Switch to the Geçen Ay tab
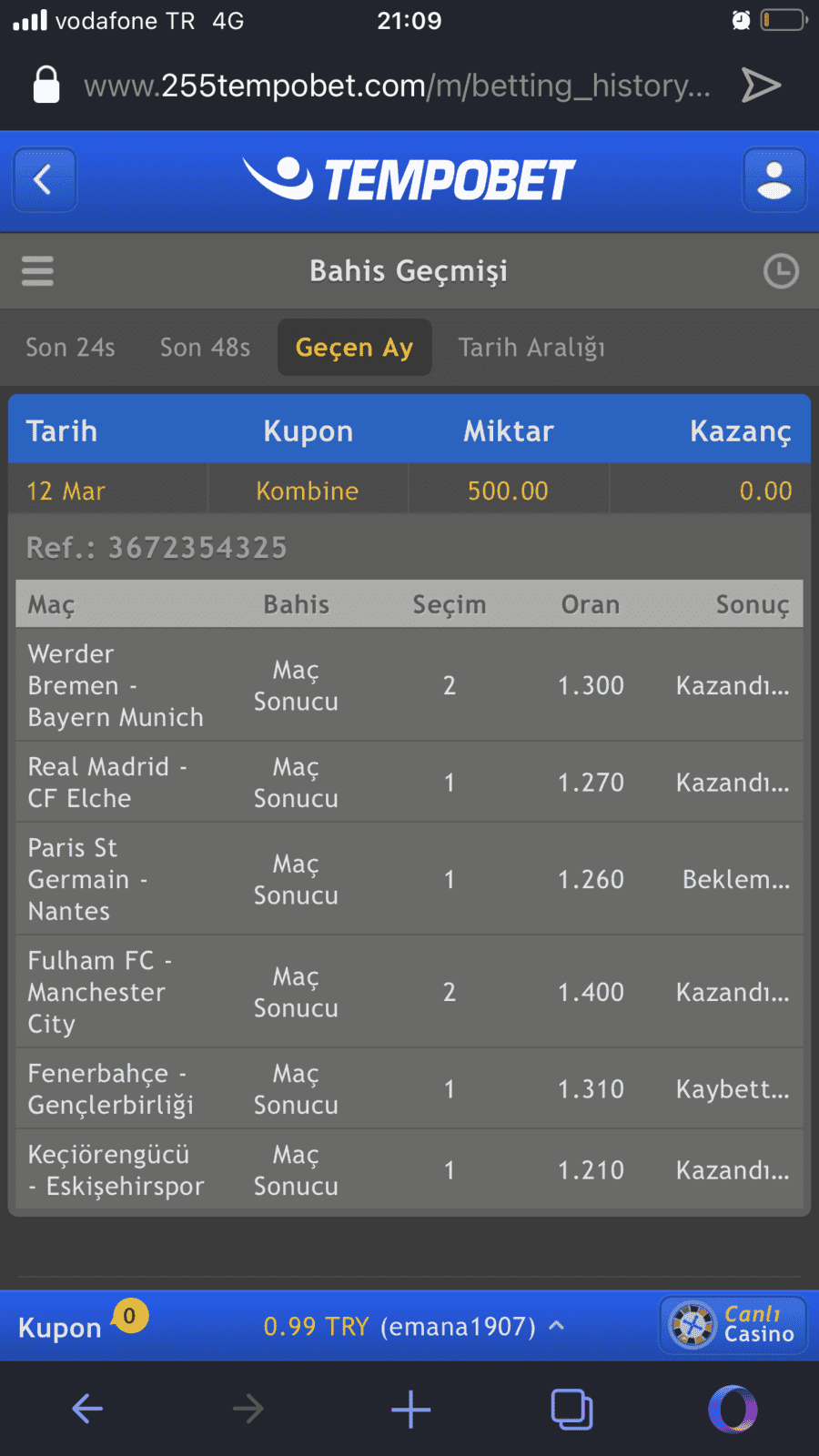Screen dimensions: 819x1456 (354, 348)
